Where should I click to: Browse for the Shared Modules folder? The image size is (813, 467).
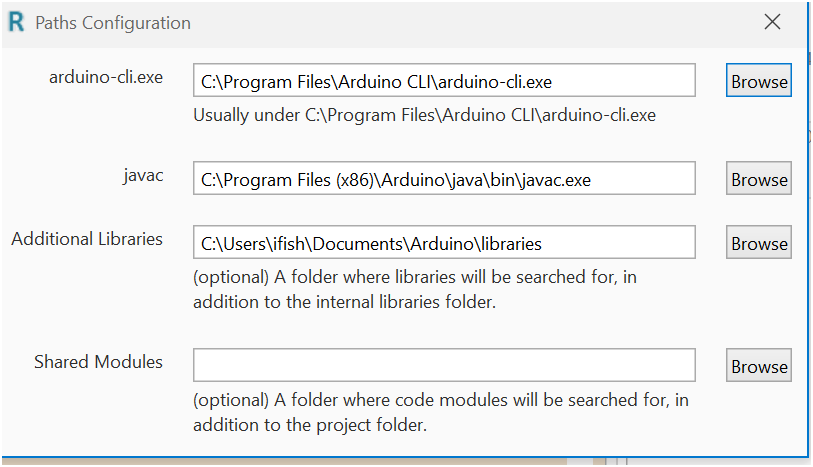(x=759, y=366)
